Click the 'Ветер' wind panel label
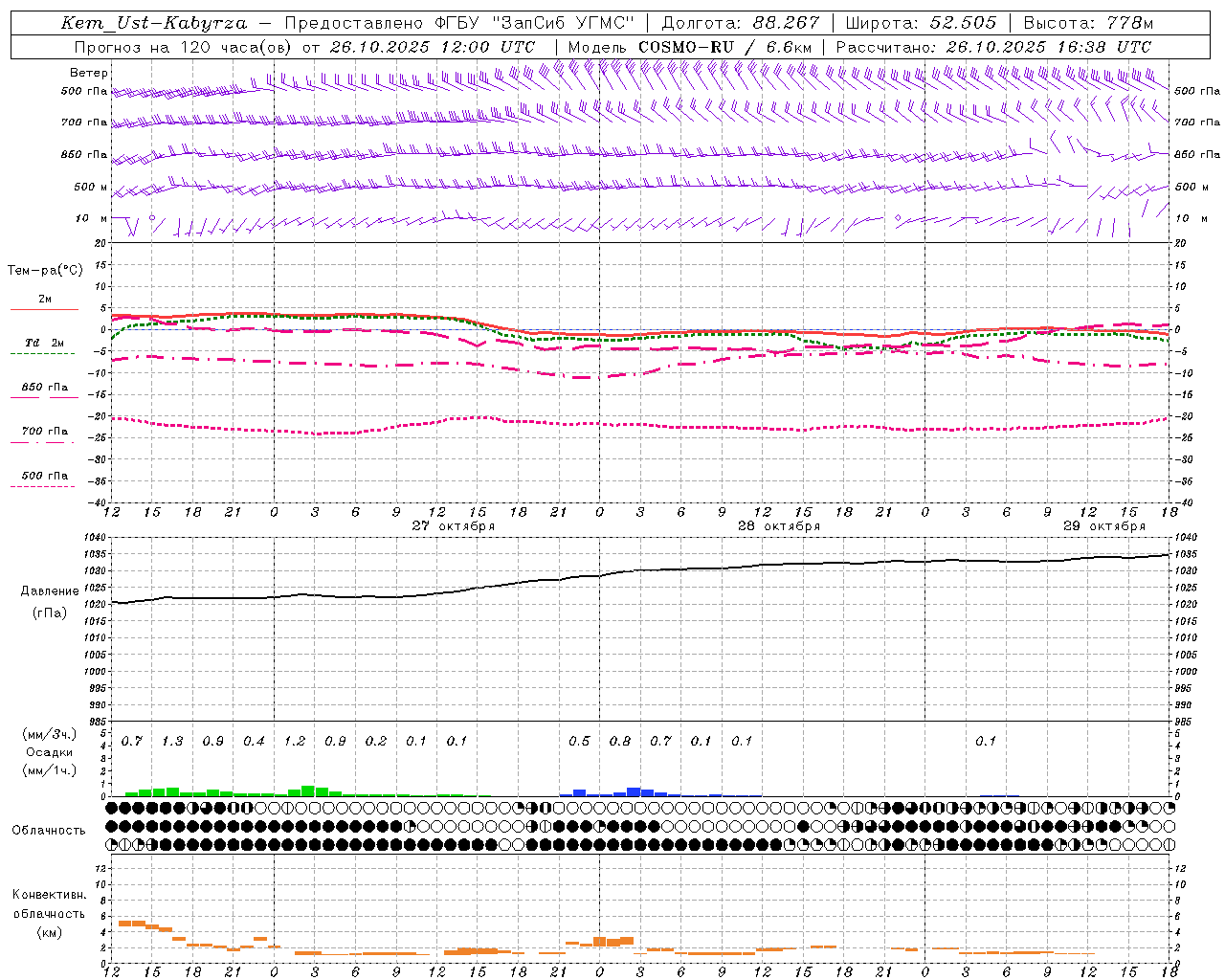The height and width of the screenshot is (980, 1225). (x=89, y=73)
